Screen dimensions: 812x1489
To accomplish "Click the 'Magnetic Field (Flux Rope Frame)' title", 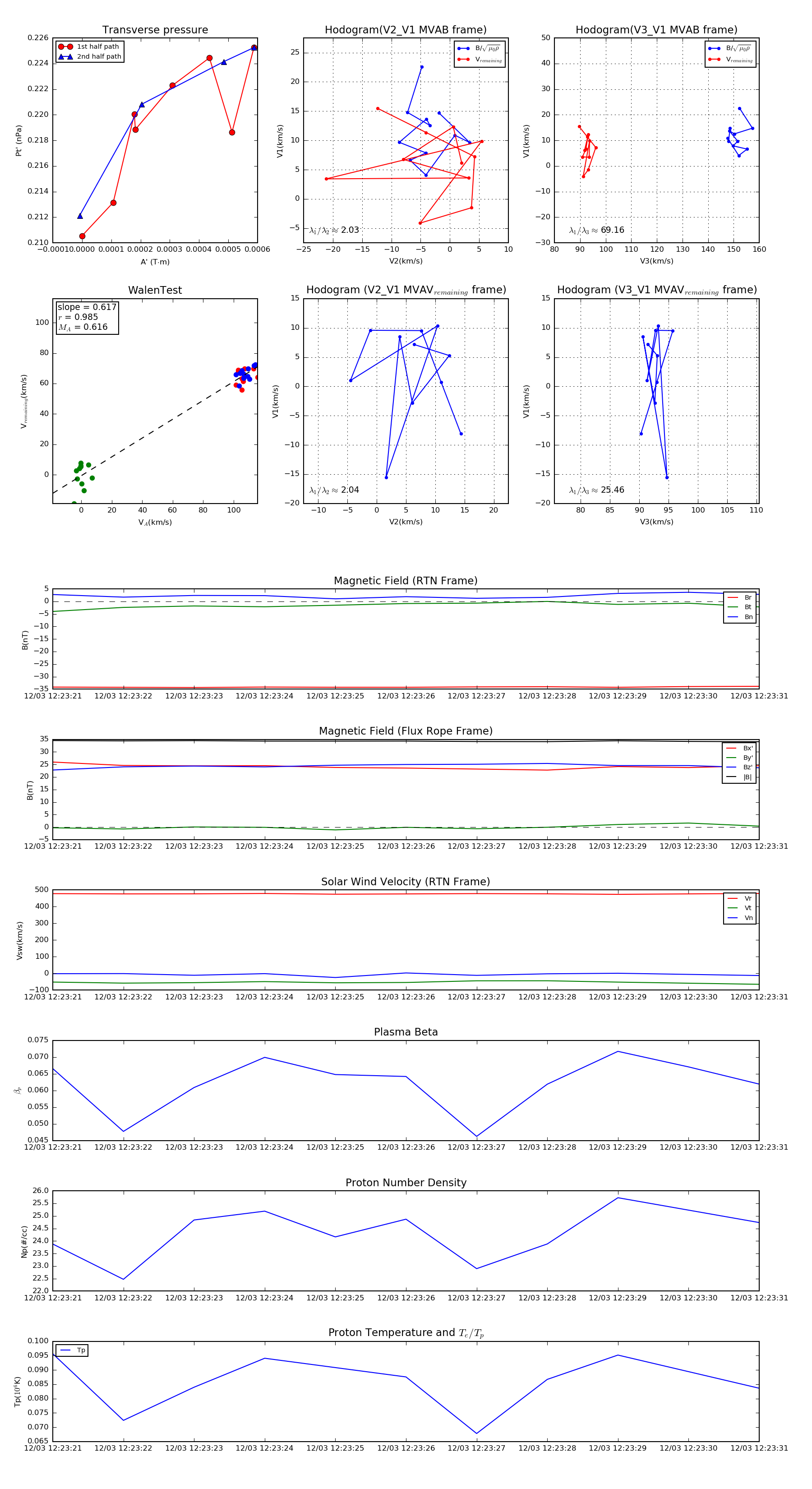I will click(x=406, y=731).
